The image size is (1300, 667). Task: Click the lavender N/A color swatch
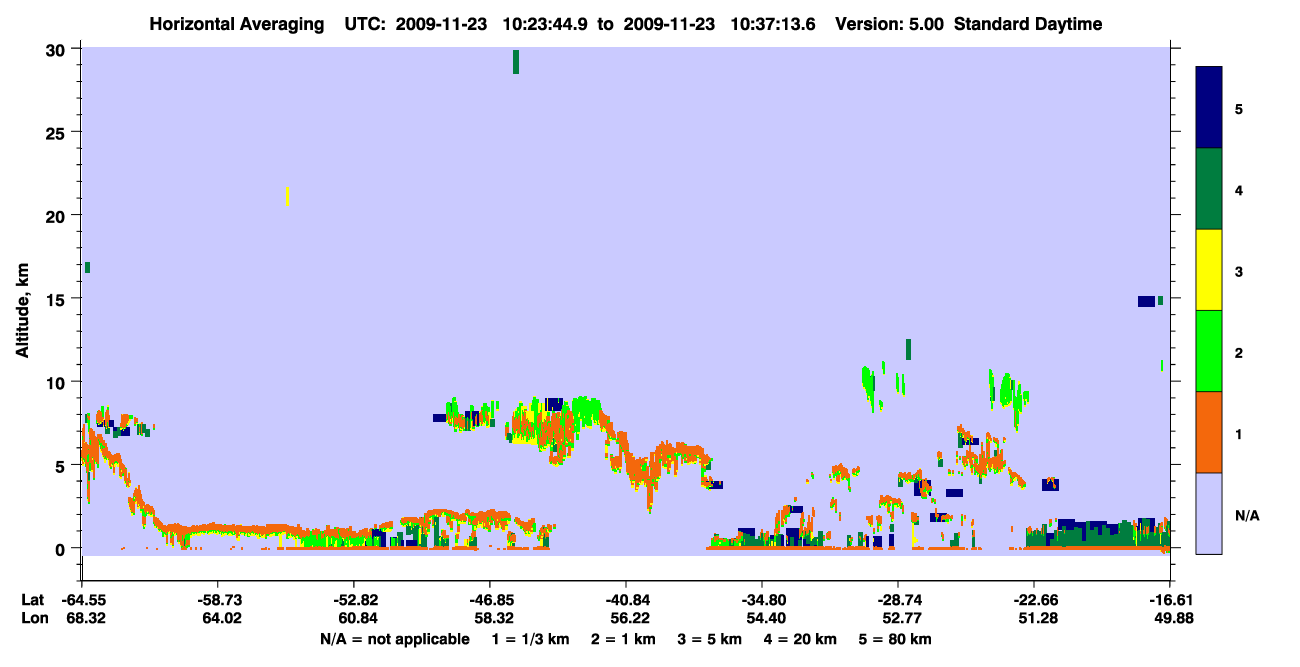[1209, 513]
